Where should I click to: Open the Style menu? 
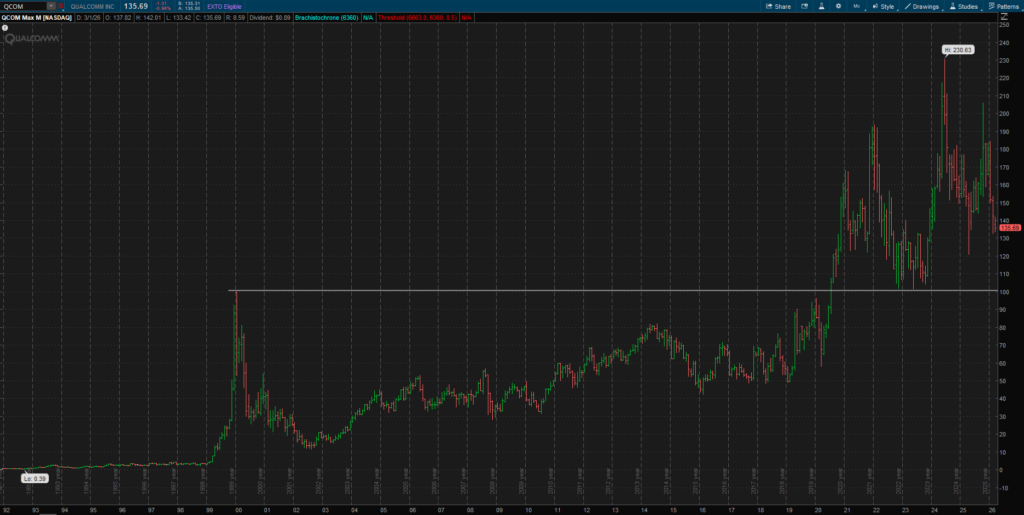883,6
